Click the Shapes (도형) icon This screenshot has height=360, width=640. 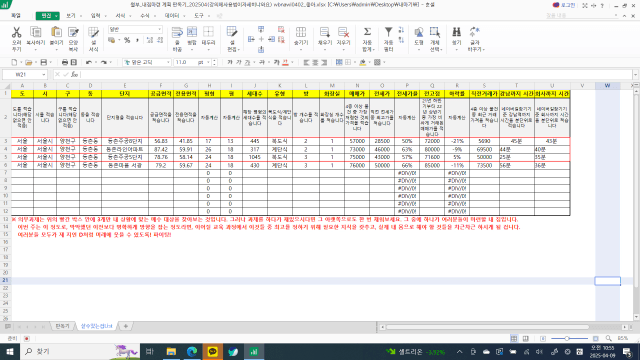point(419,33)
